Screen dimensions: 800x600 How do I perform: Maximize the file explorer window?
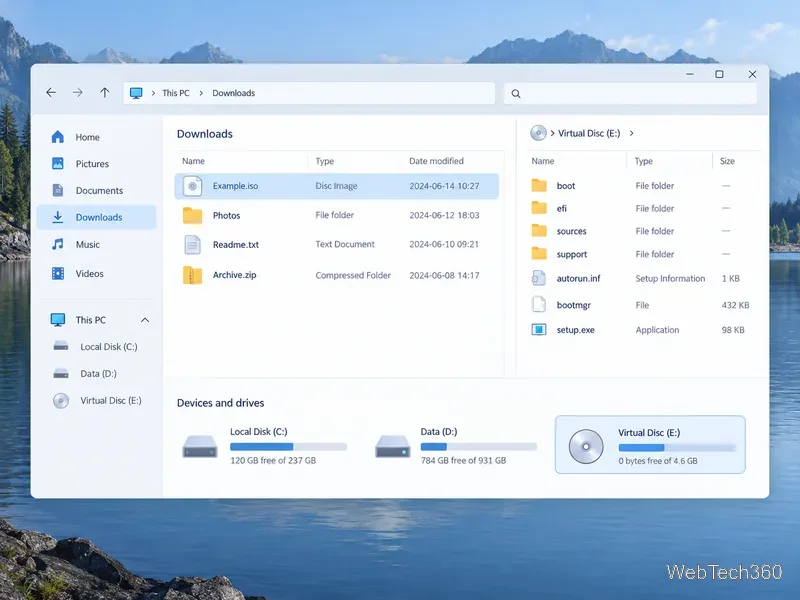pos(719,74)
